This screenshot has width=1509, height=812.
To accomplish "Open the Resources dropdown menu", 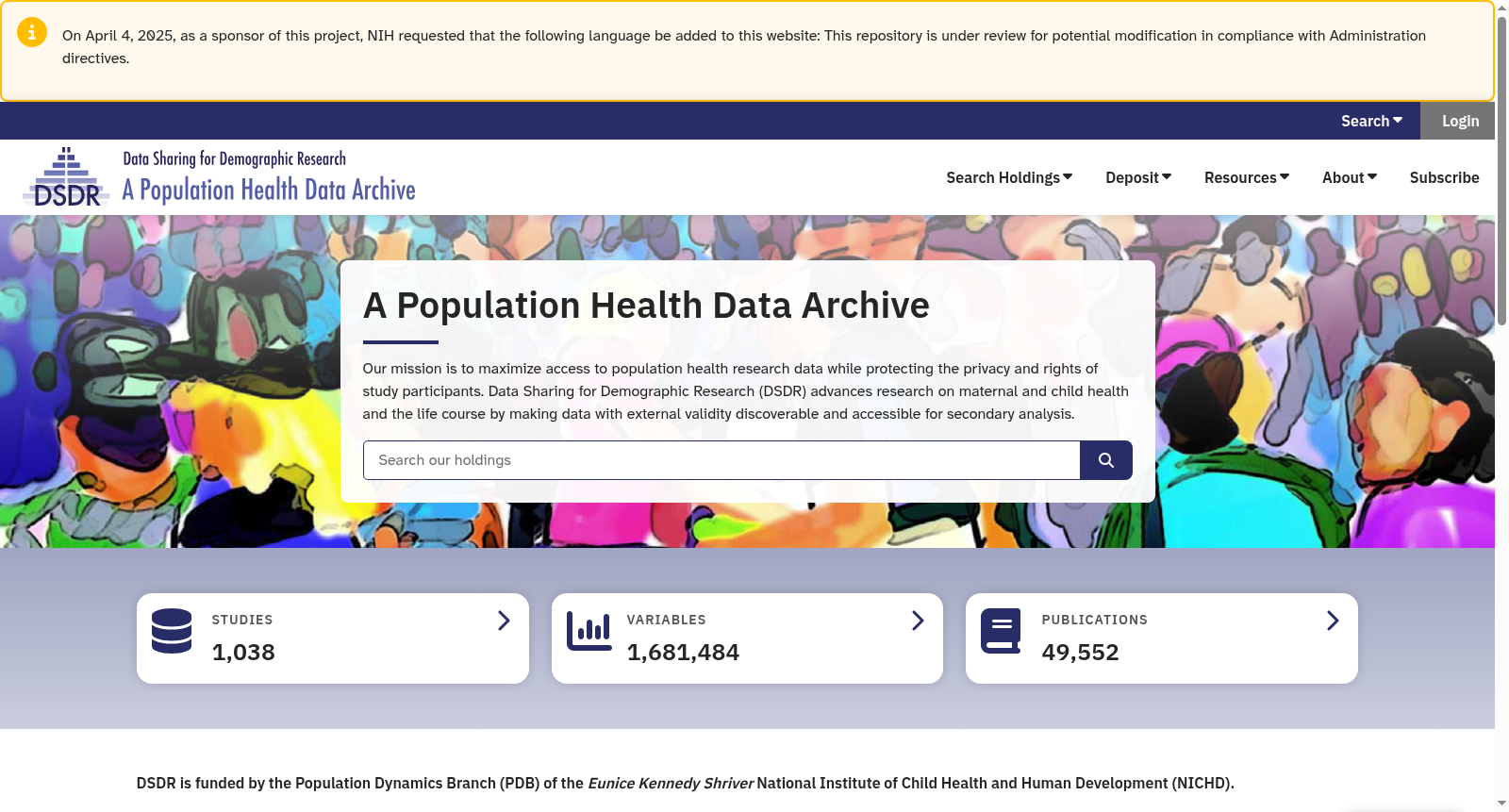I will tap(1247, 177).
